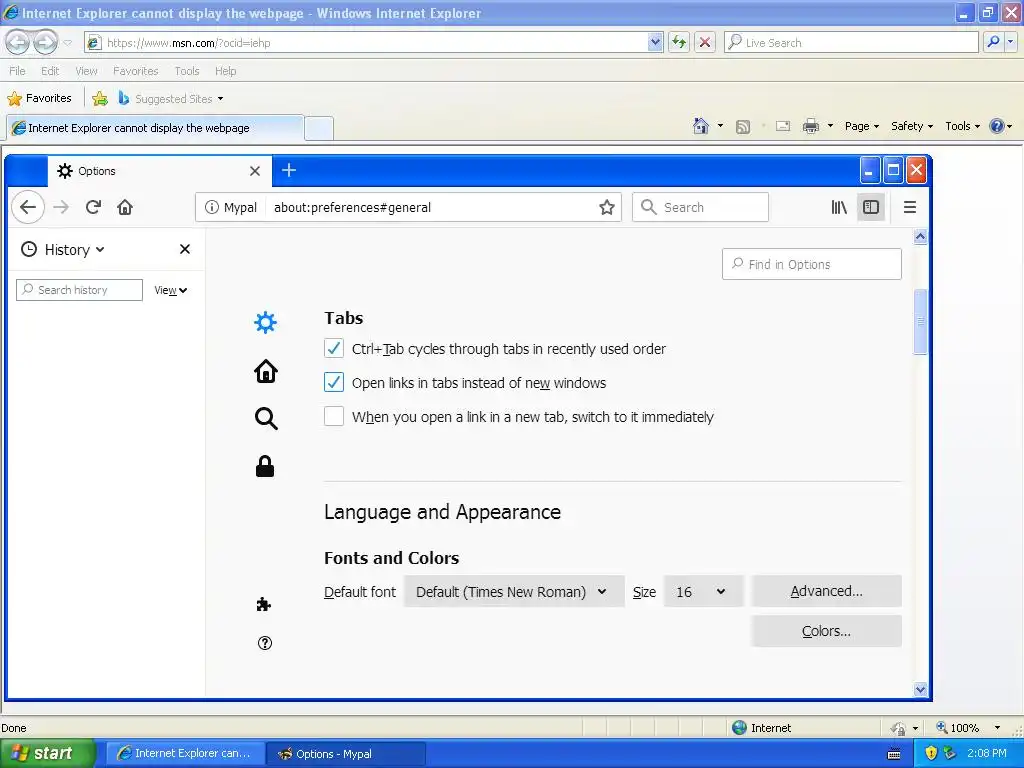Open Extensions puzzle piece icon
Image resolution: width=1024 pixels, height=768 pixels.
point(264,605)
